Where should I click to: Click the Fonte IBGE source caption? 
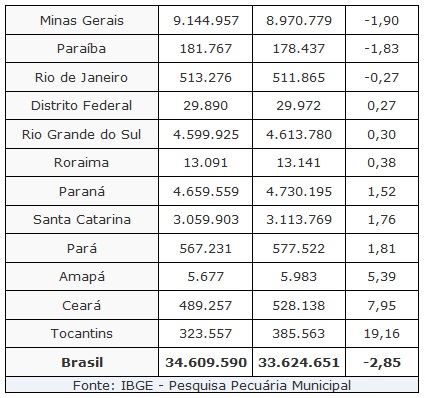pyautogui.click(x=212, y=385)
